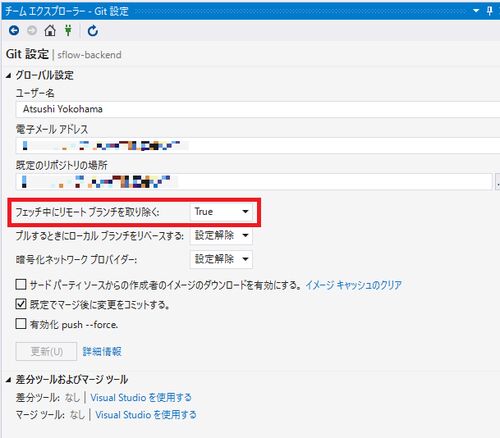Screen dimensions: 500x438
Task: Click the 電子メール アドレス input field
Action: tap(258, 146)
